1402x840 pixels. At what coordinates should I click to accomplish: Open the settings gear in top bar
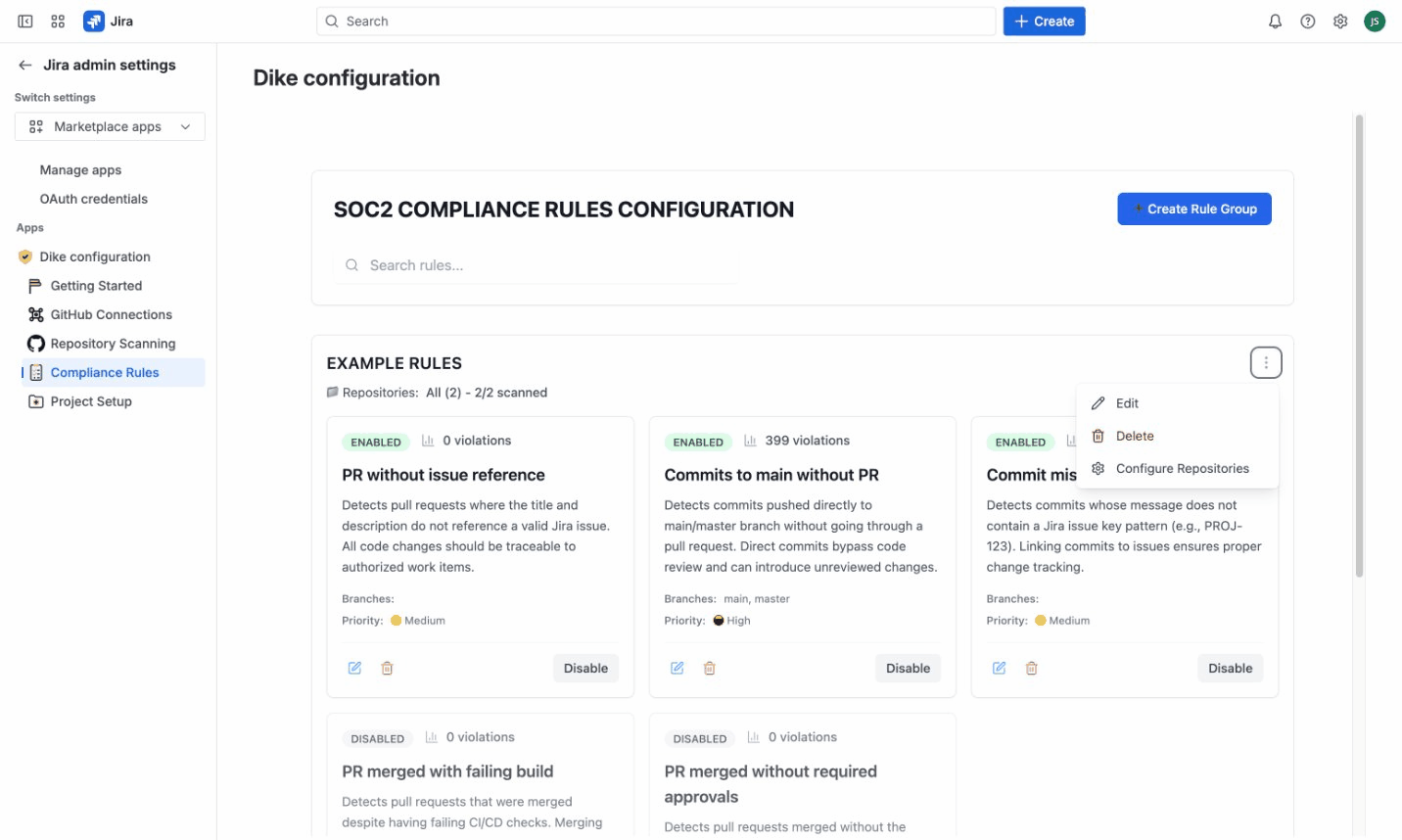1340,22
